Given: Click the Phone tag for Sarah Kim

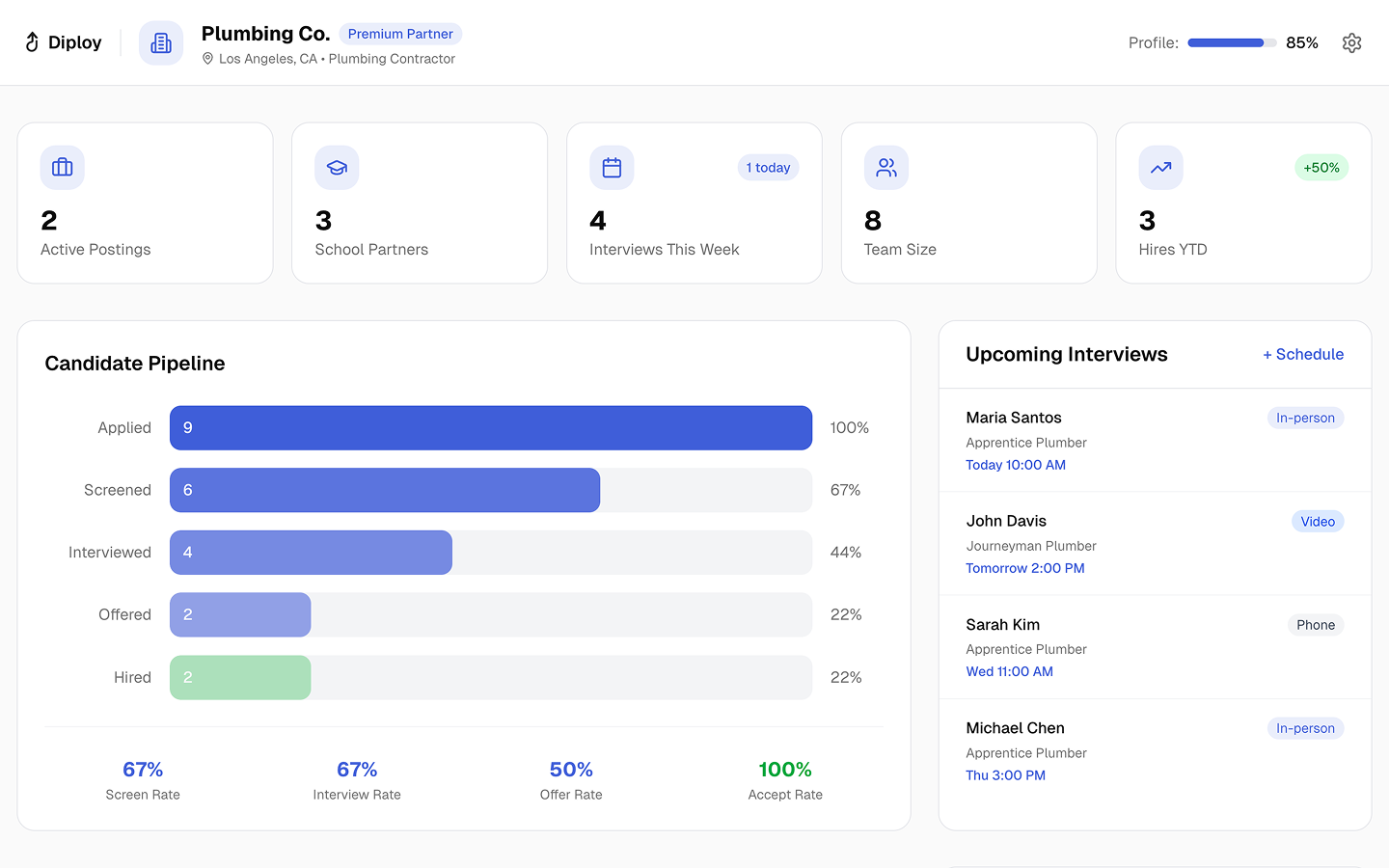Looking at the screenshot, I should click(1315, 625).
